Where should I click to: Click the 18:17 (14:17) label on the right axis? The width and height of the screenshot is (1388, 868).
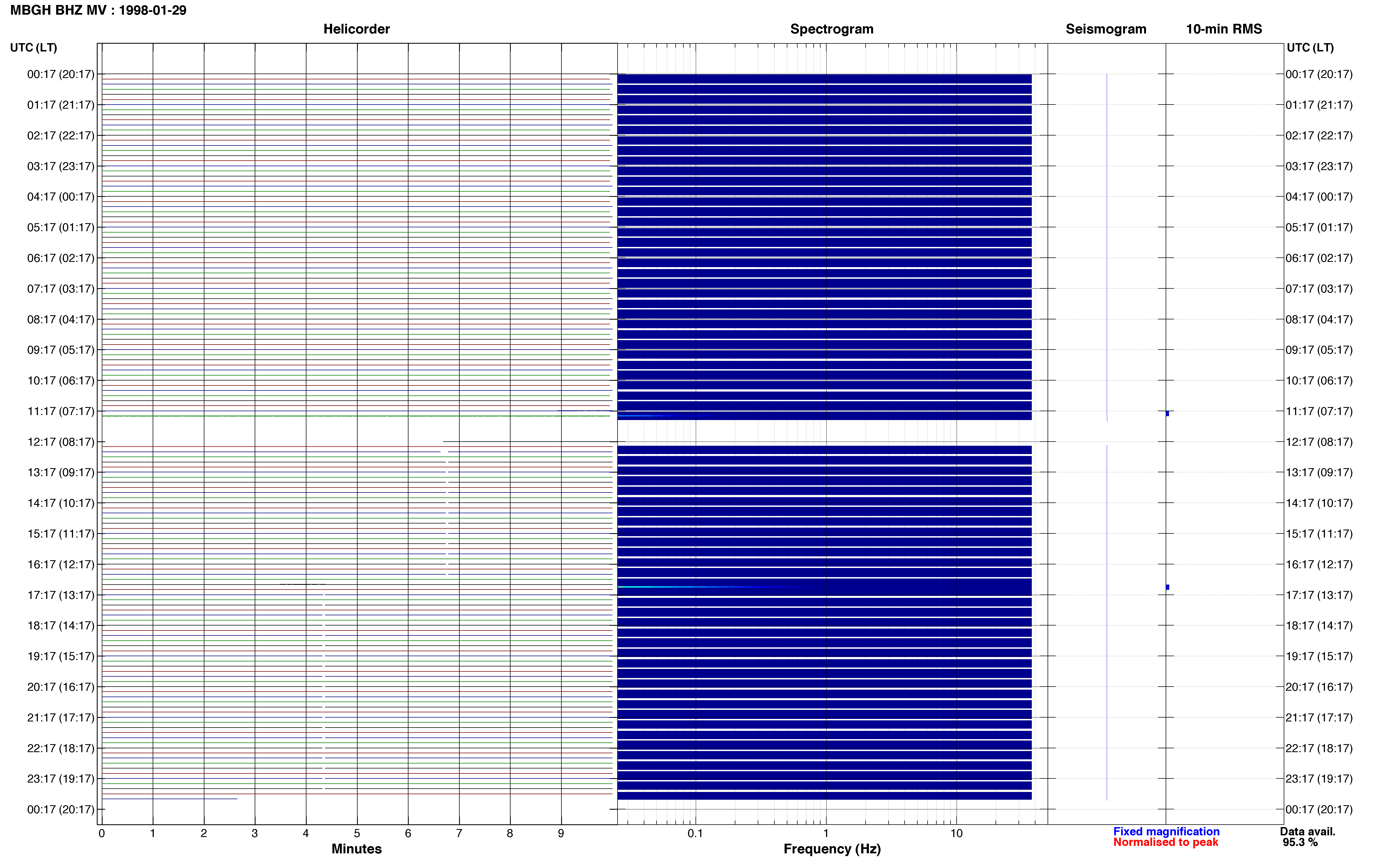pyautogui.click(x=1319, y=626)
